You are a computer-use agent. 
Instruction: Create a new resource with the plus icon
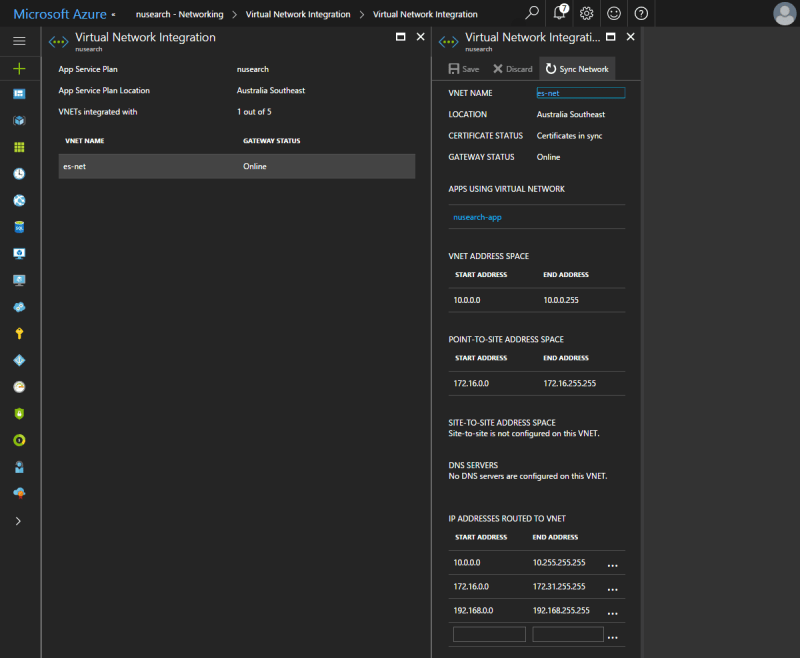pos(19,68)
